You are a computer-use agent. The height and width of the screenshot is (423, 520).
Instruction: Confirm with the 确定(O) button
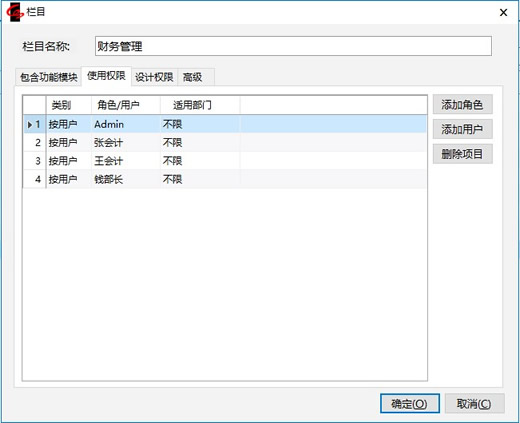coord(410,404)
